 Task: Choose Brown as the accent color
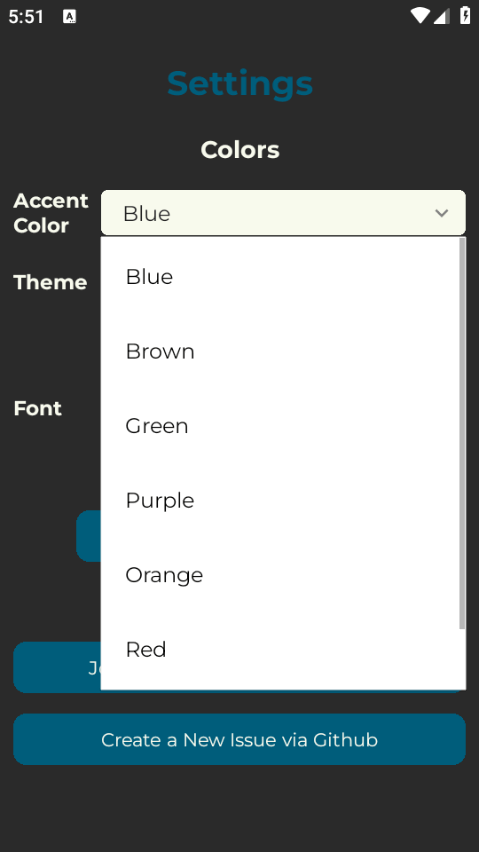(280, 351)
